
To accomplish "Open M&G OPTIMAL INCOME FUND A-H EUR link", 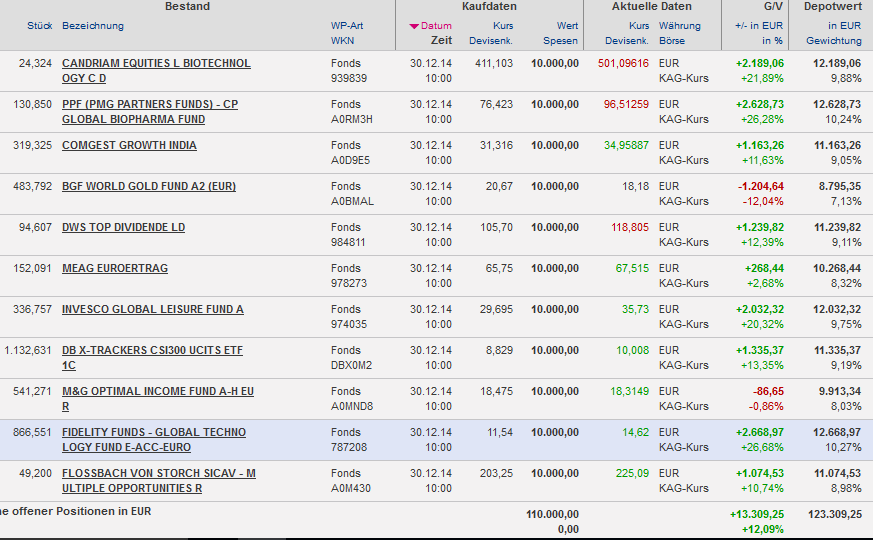I will 158,399.
